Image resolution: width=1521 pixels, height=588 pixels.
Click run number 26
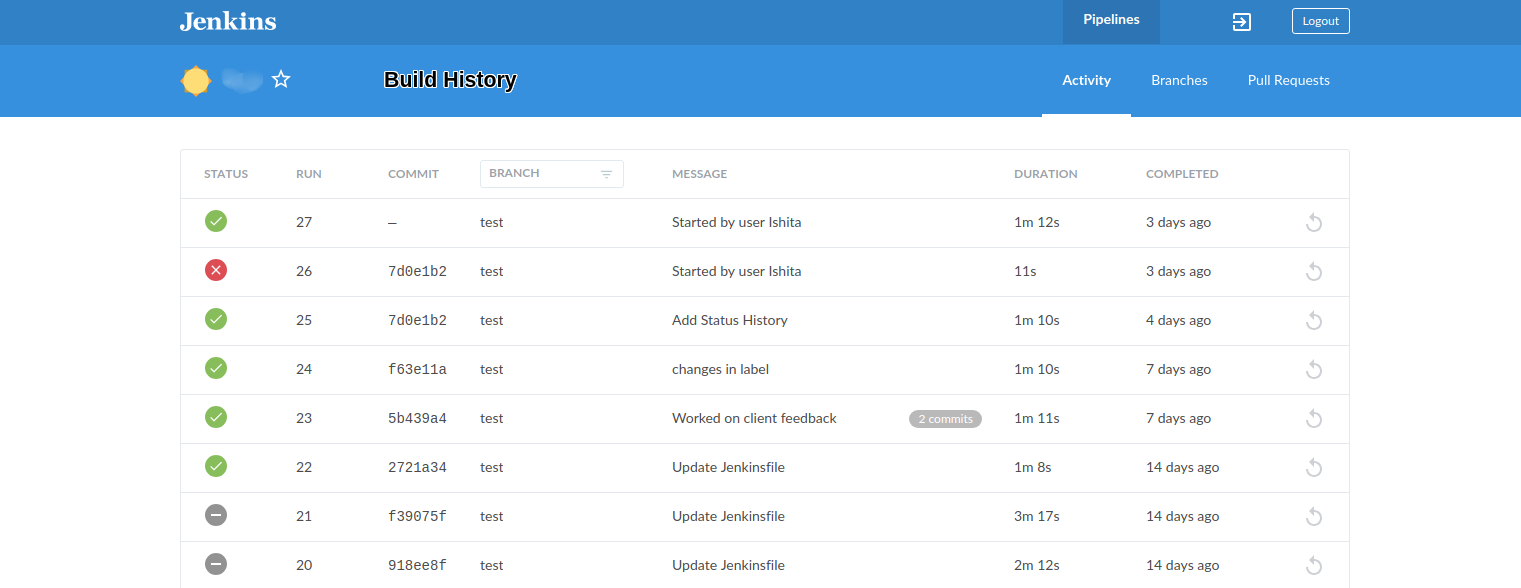[x=304, y=271]
